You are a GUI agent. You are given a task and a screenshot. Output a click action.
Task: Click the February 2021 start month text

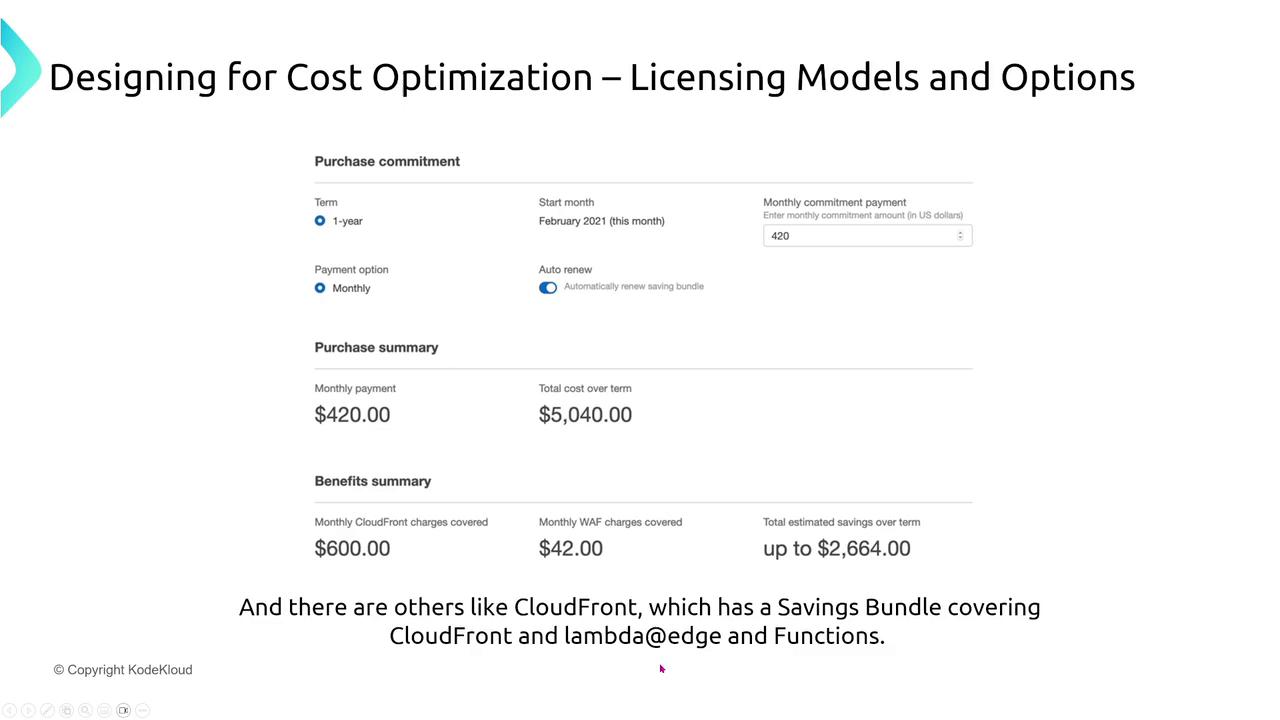(x=601, y=221)
